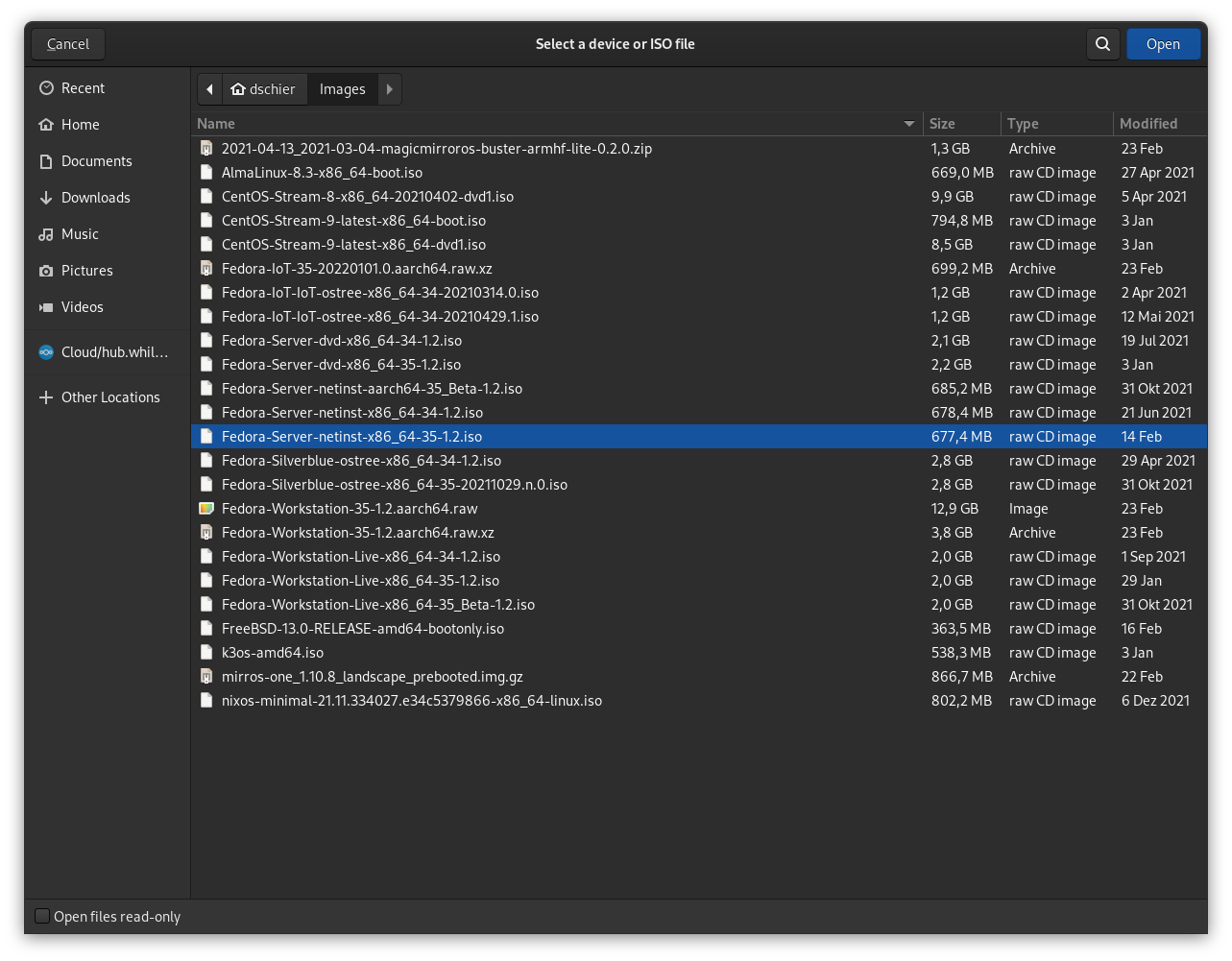1232x961 pixels.
Task: Select CentOS-Stream-9-latest-x86_64-dvd1.iso
Action: 699,245
